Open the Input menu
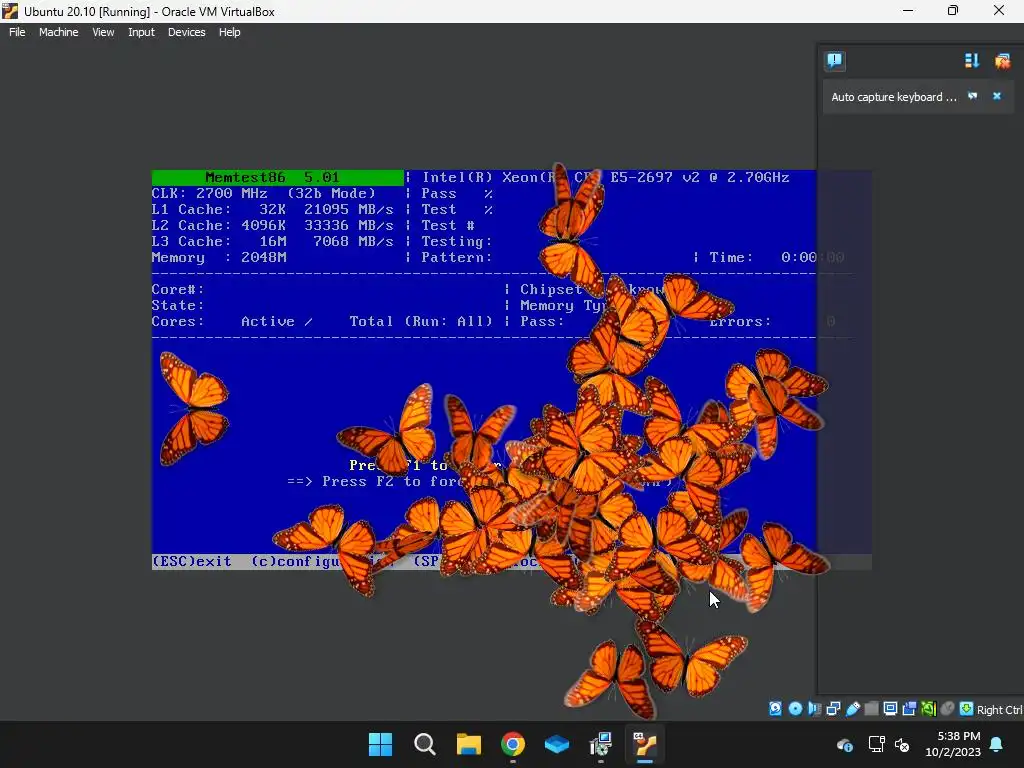The width and height of the screenshot is (1024, 768). [141, 32]
